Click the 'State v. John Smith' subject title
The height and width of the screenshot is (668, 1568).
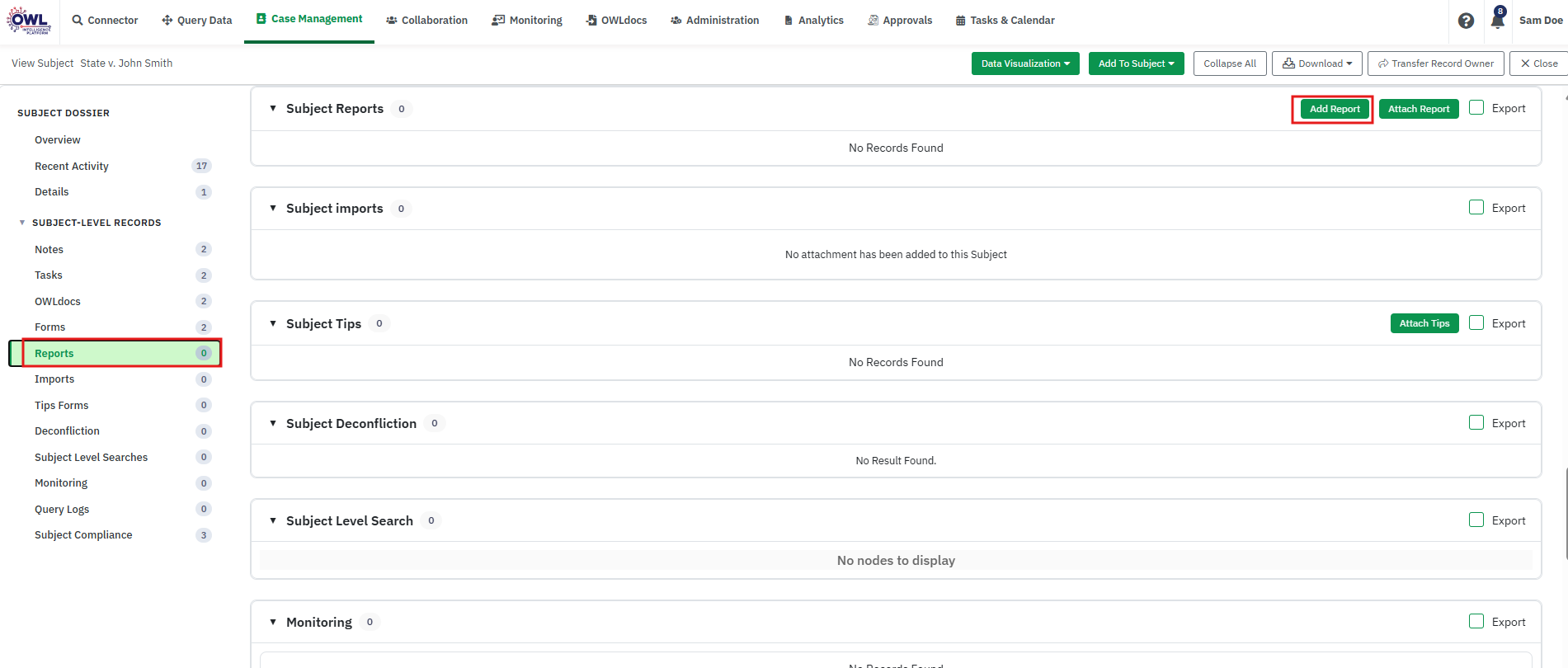click(x=126, y=63)
